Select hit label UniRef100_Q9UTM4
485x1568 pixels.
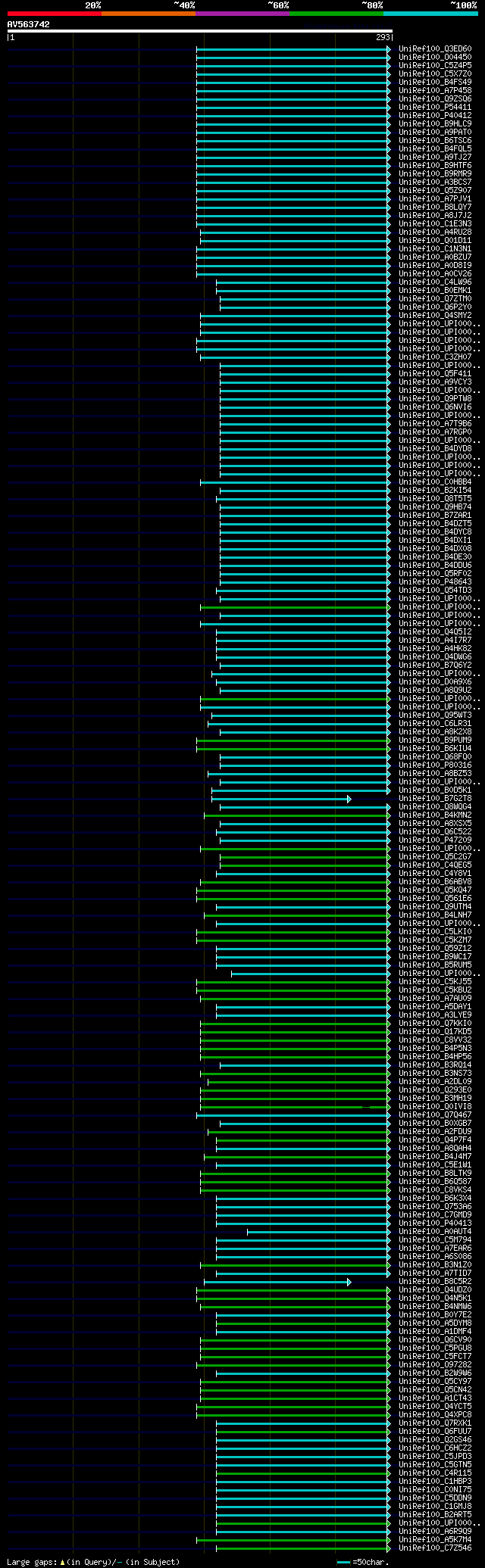point(435,907)
